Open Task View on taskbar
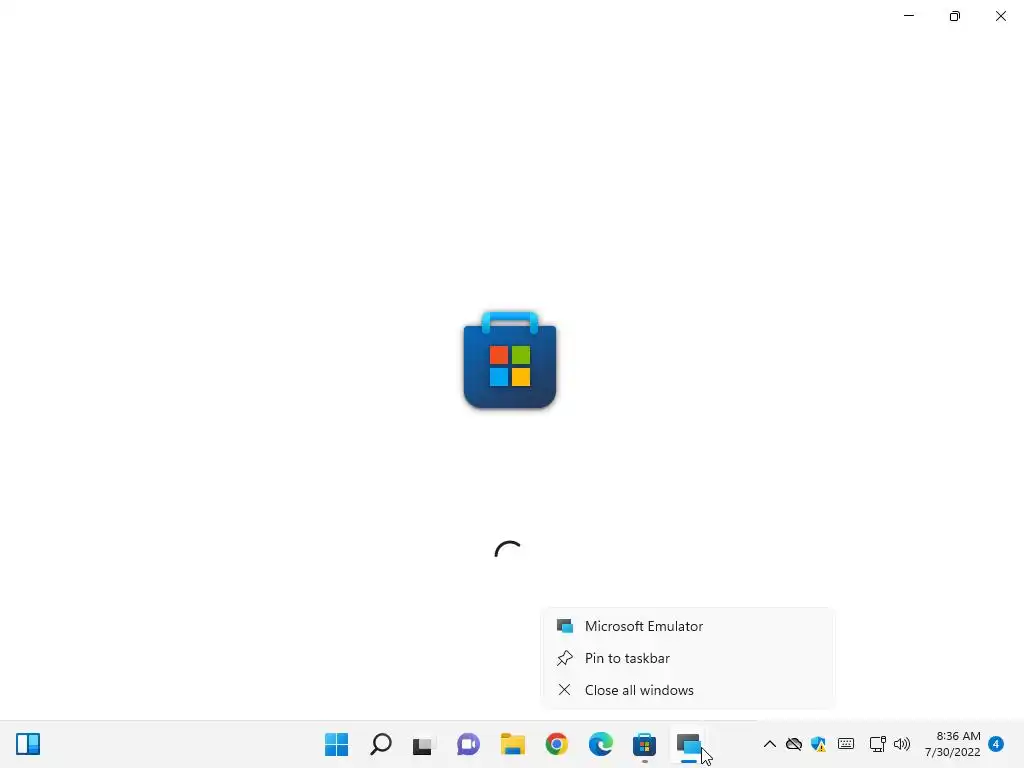The height and width of the screenshot is (768, 1024). (x=424, y=745)
